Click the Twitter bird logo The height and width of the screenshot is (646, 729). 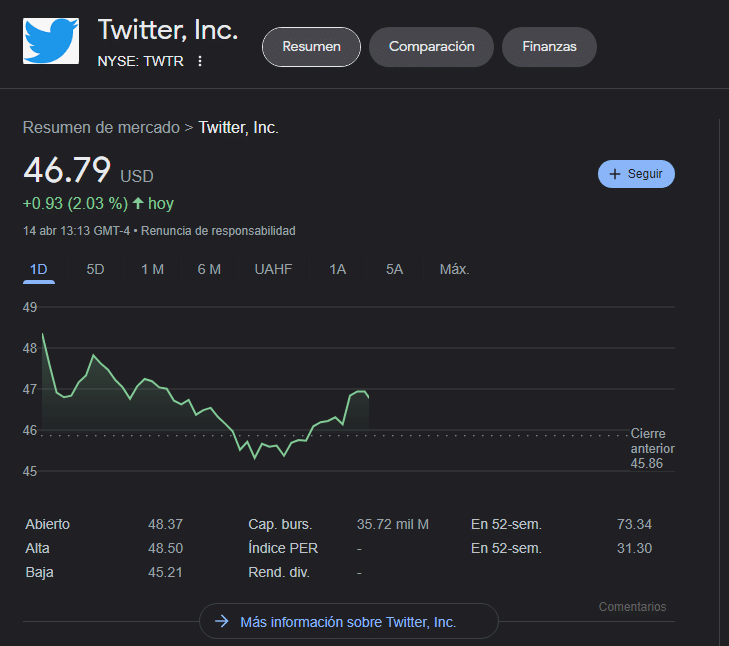[x=51, y=41]
